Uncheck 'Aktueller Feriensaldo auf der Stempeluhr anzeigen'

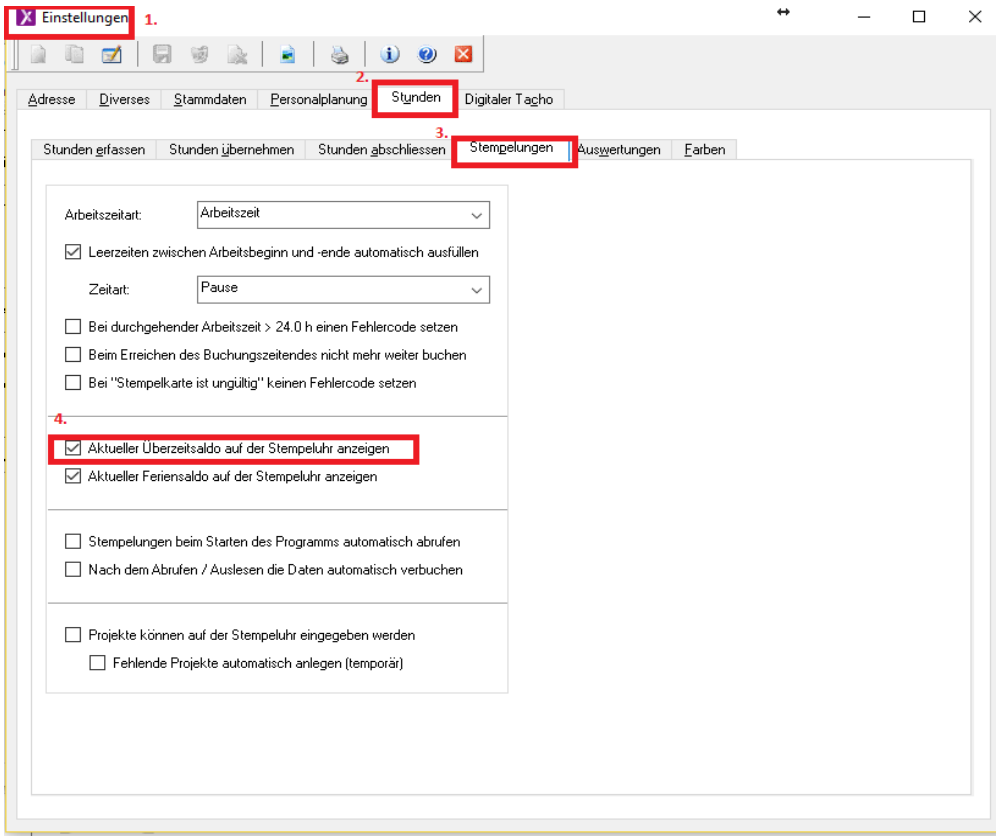pyautogui.click(x=73, y=477)
